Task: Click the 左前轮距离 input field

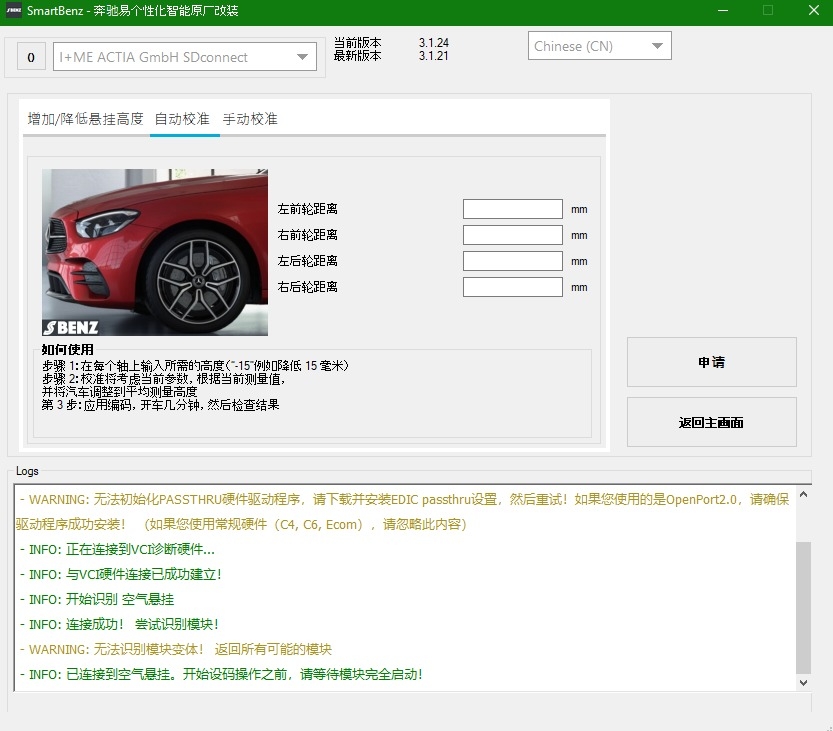Action: click(x=513, y=209)
